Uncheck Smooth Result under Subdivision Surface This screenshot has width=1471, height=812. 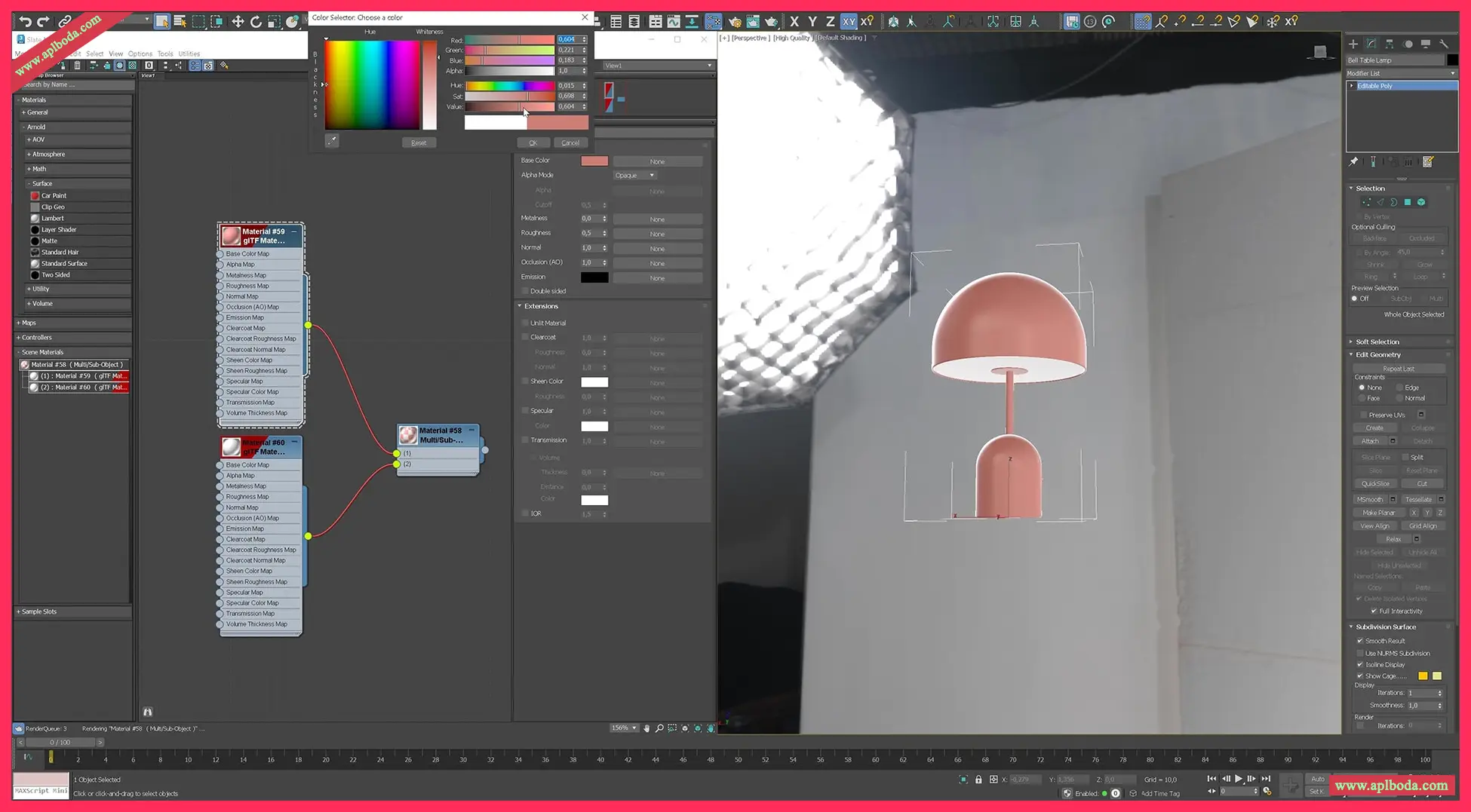(x=1360, y=640)
